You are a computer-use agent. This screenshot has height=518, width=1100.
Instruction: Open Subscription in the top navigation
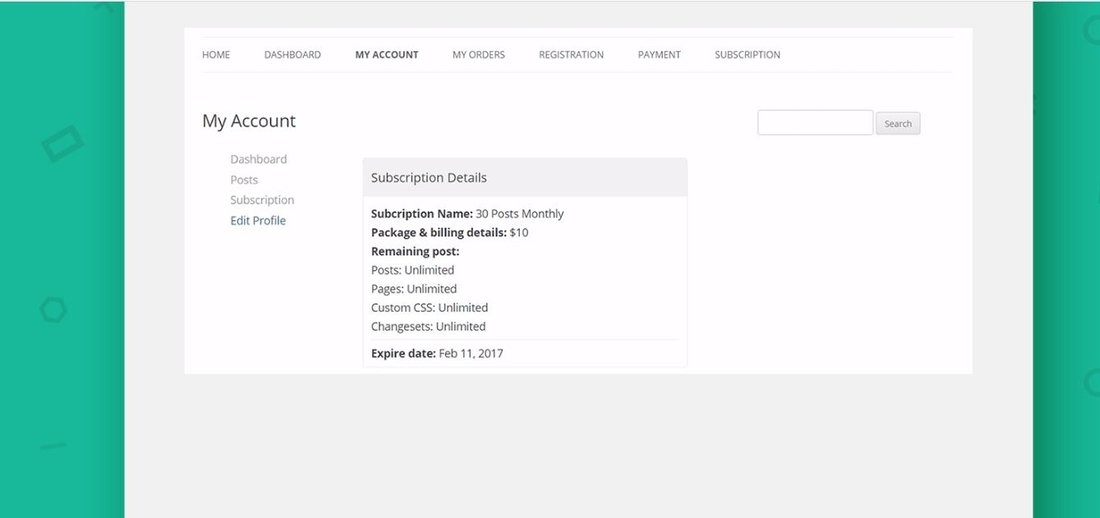[x=747, y=55]
